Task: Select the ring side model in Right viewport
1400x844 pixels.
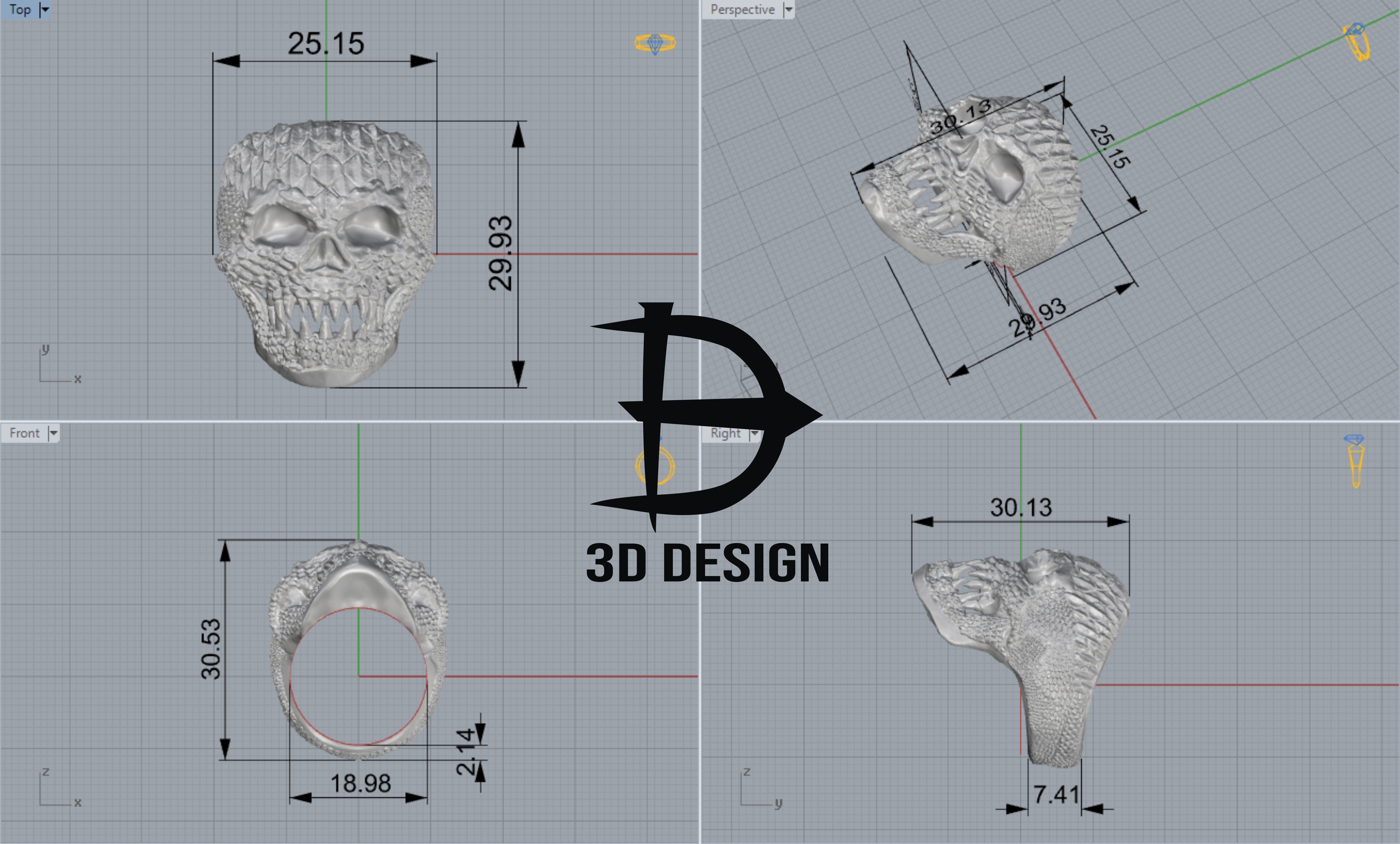Action: tap(1021, 658)
